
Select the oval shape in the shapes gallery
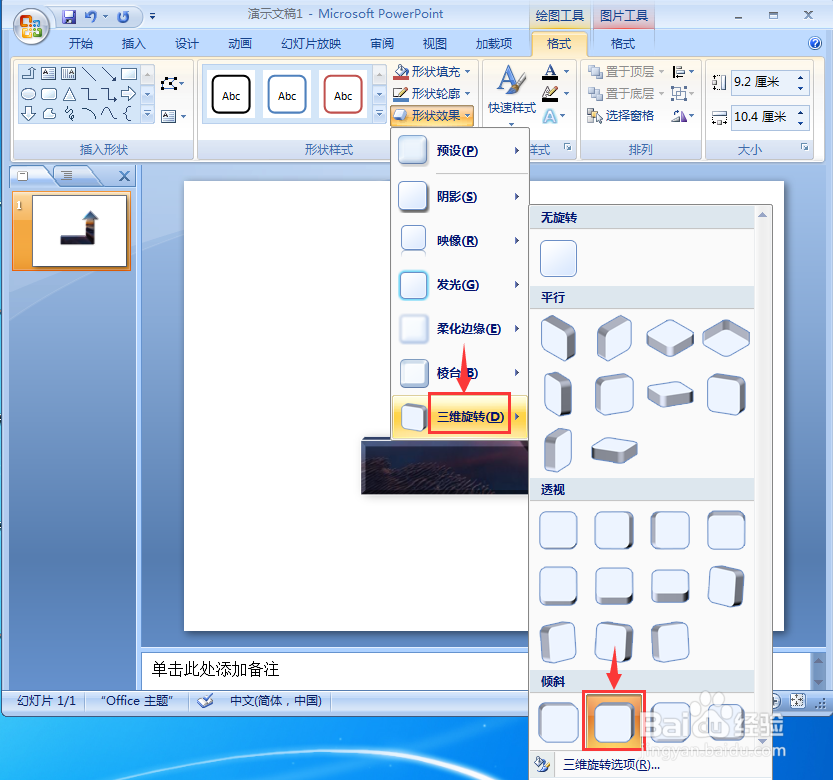(x=28, y=95)
